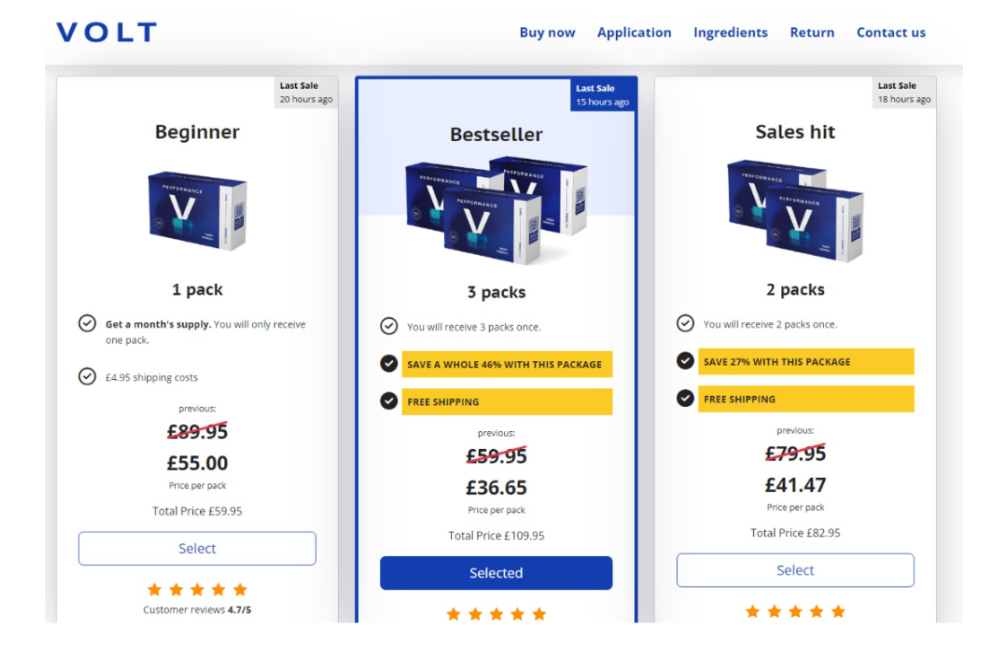Click the VOLT logo

coord(106,32)
